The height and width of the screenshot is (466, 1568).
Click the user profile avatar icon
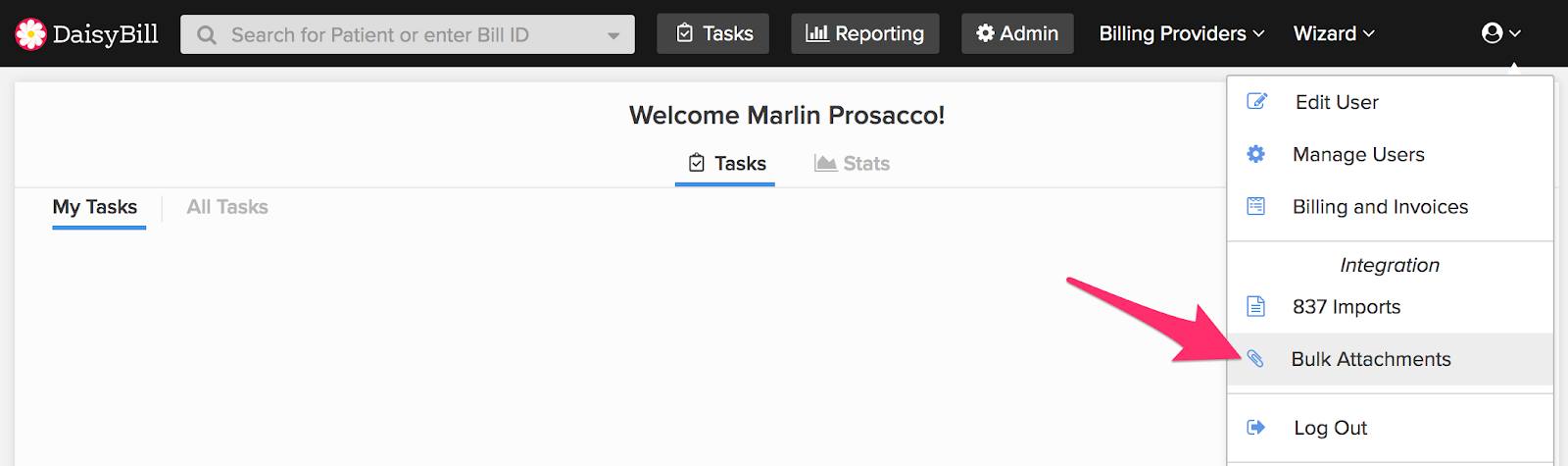(x=1492, y=33)
